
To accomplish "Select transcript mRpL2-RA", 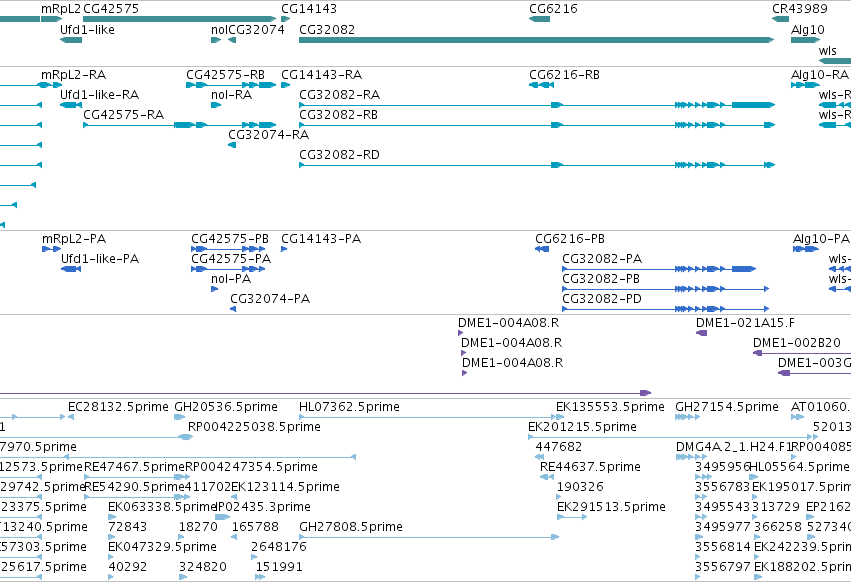I will (x=50, y=85).
